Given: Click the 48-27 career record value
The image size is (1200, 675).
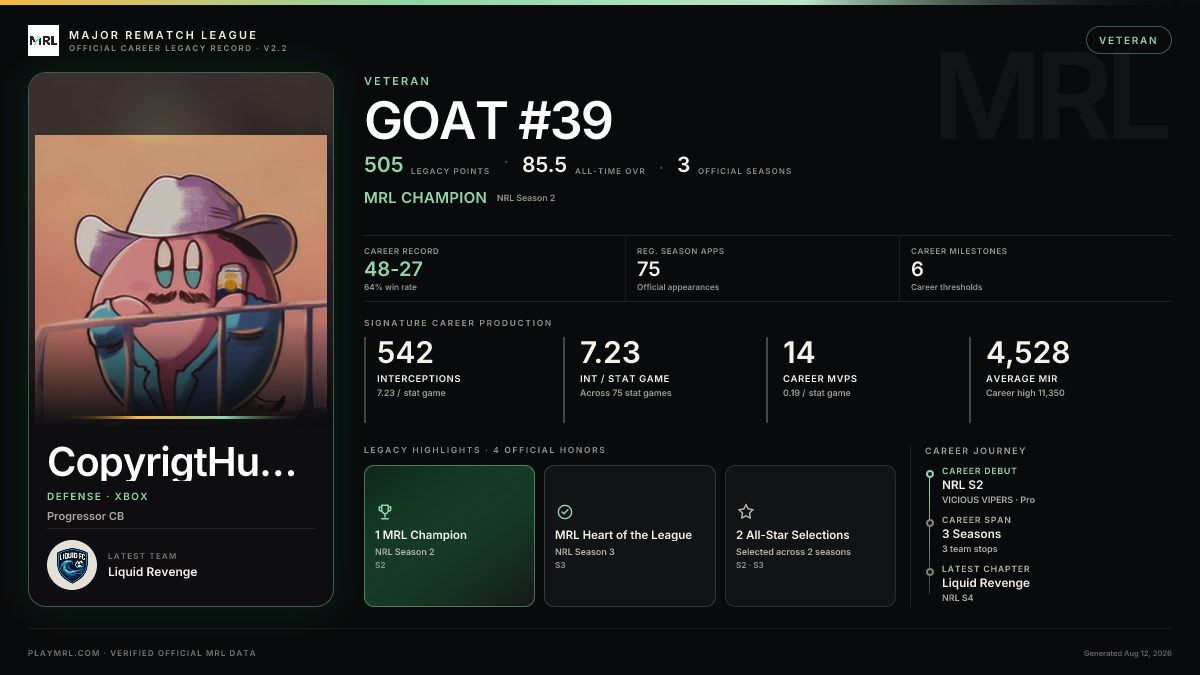Looking at the screenshot, I should pos(394,268).
